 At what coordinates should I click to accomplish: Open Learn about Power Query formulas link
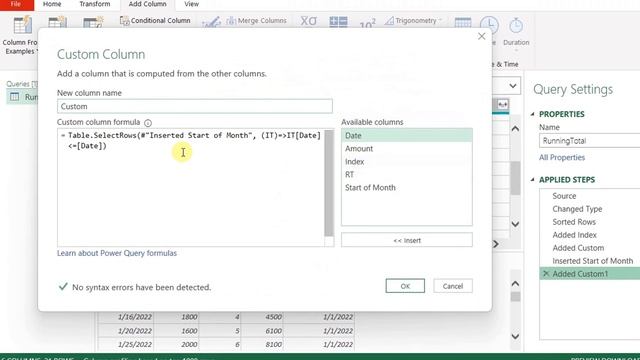pos(117,253)
